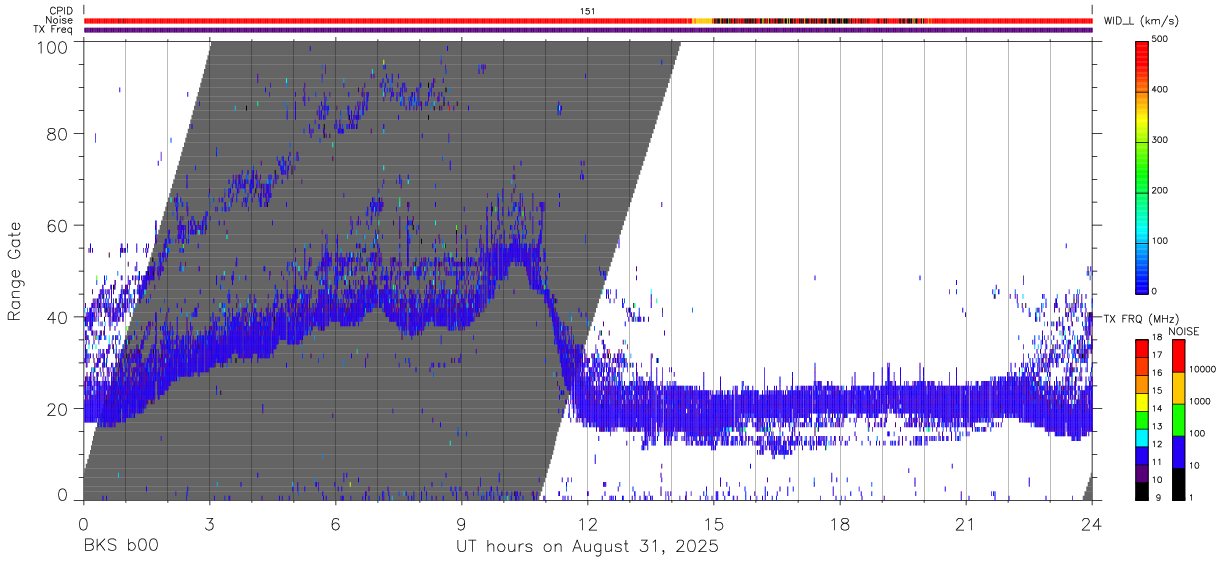Click the purple TX Freq strip above the plot
1228x567 pixels.
tap(588, 30)
